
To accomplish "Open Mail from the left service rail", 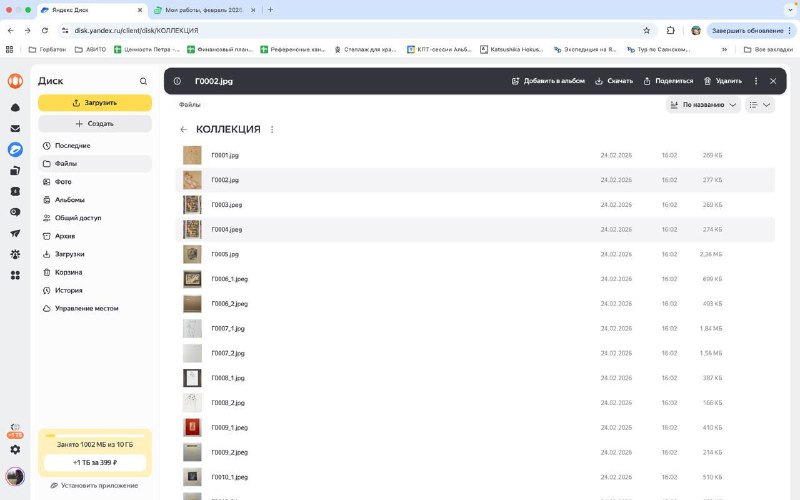I will (15, 128).
